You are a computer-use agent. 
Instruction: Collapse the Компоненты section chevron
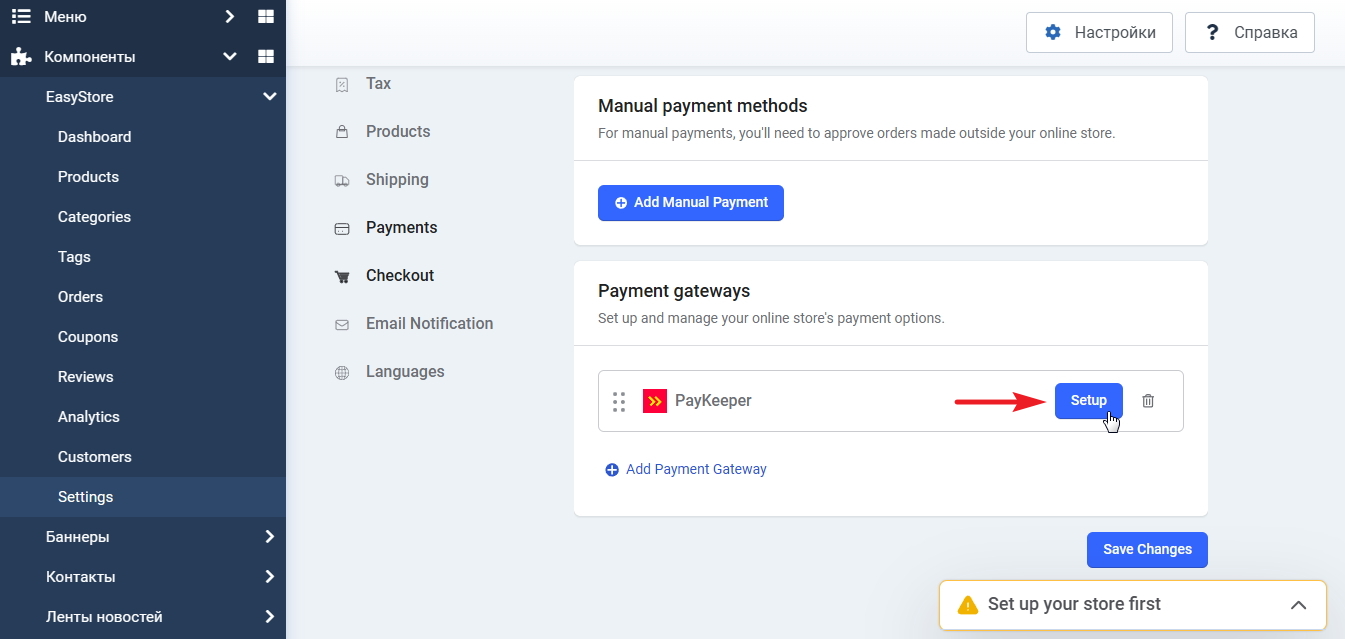pos(230,57)
